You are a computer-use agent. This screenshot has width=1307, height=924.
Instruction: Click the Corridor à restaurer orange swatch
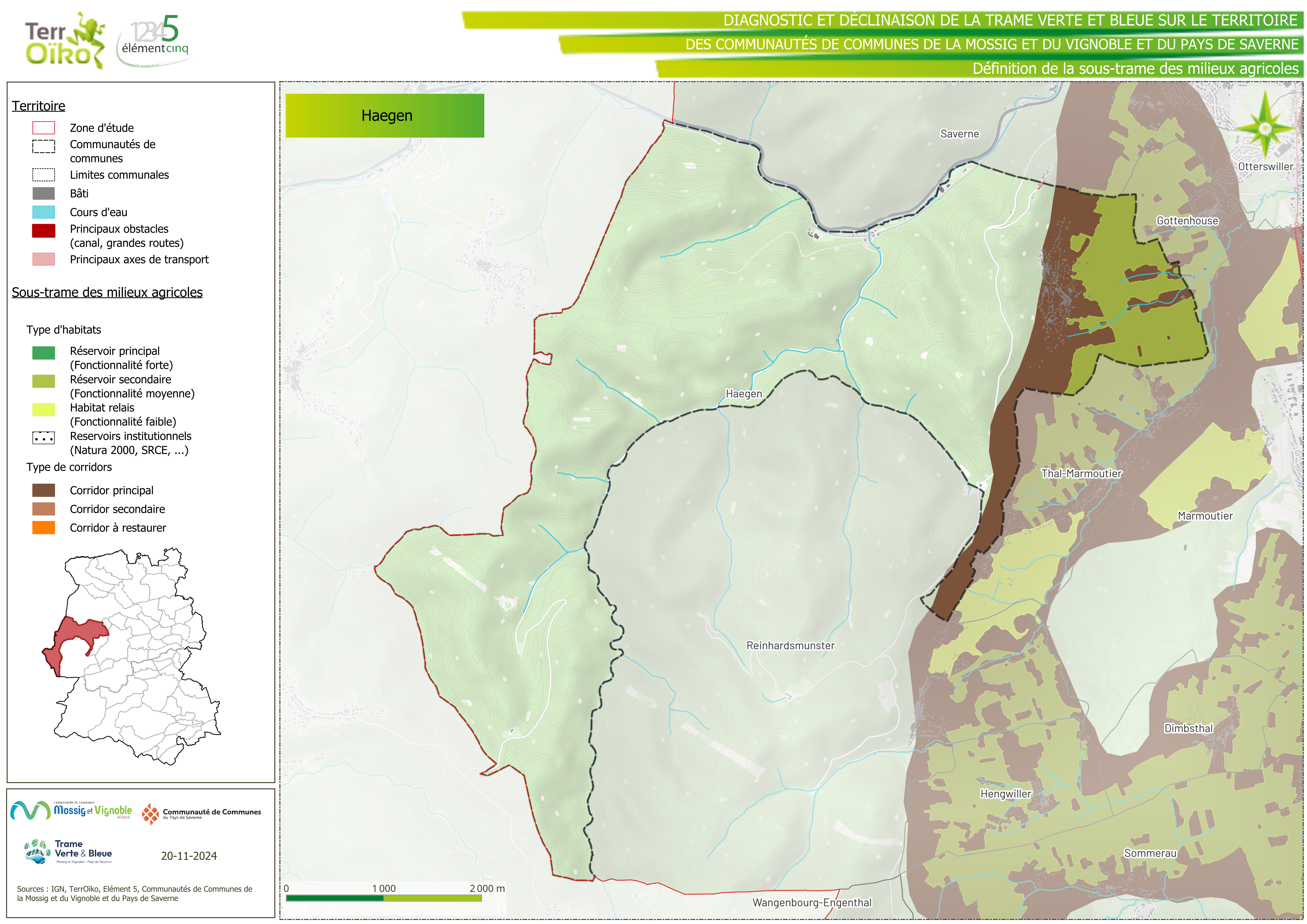click(x=43, y=528)
